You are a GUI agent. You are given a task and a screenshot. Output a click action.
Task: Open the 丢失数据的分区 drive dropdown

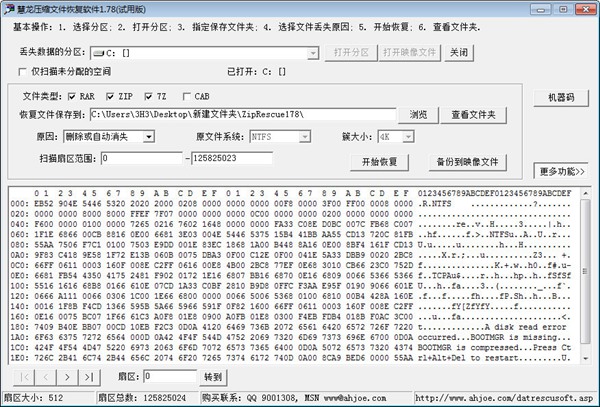tap(313, 53)
